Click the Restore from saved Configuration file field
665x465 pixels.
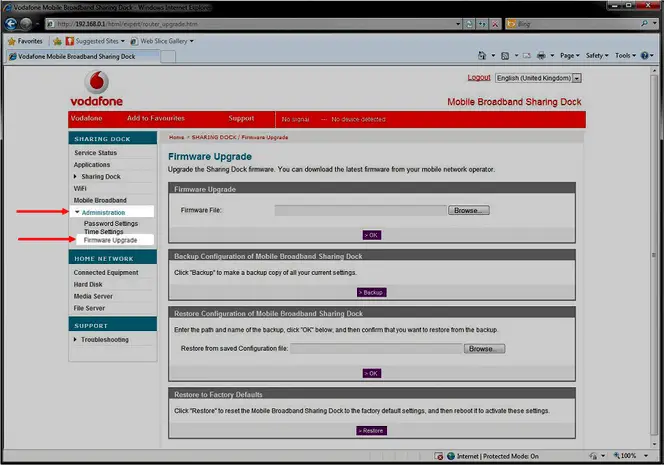376,349
